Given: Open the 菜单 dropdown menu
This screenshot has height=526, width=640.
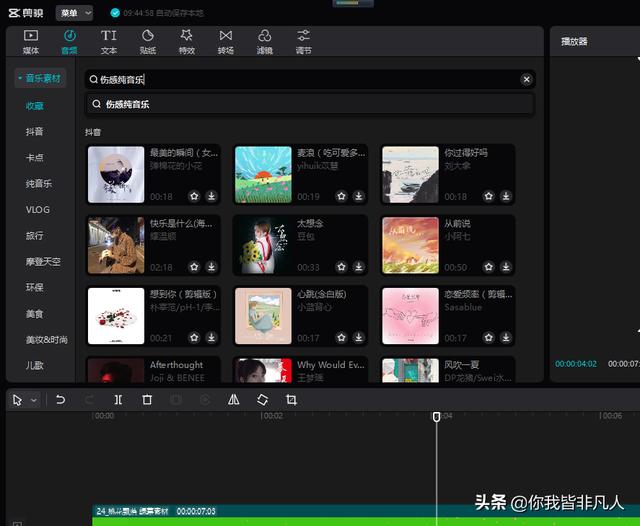Looking at the screenshot, I should pos(74,13).
